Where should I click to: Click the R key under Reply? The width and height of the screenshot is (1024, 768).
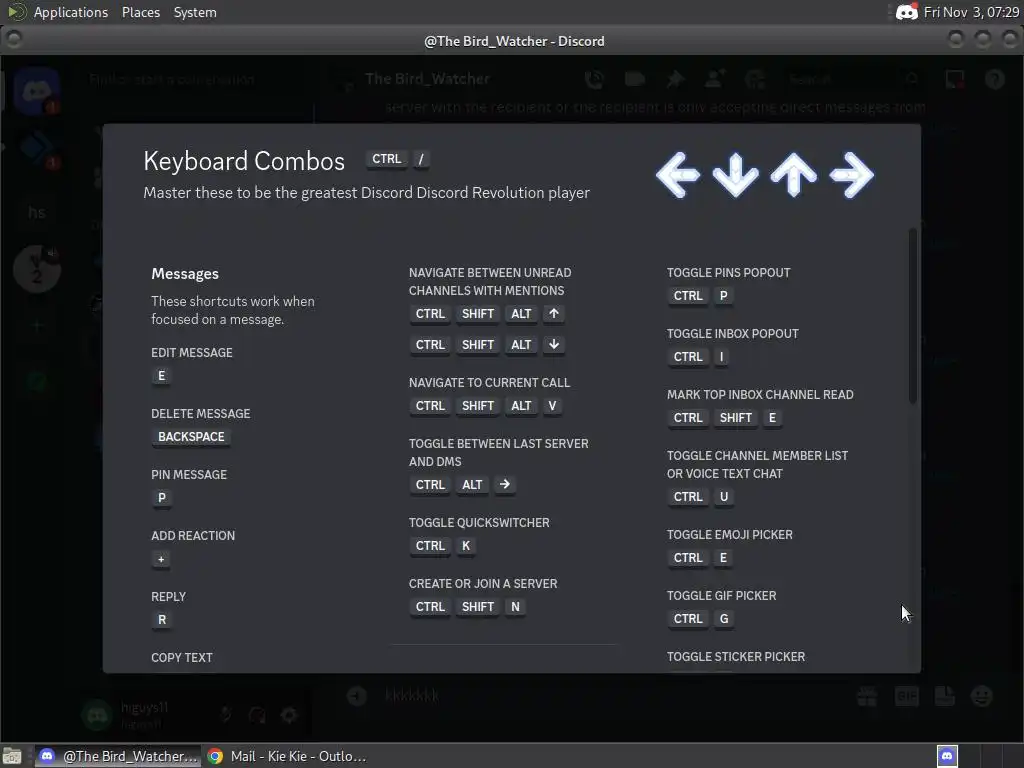(x=162, y=620)
